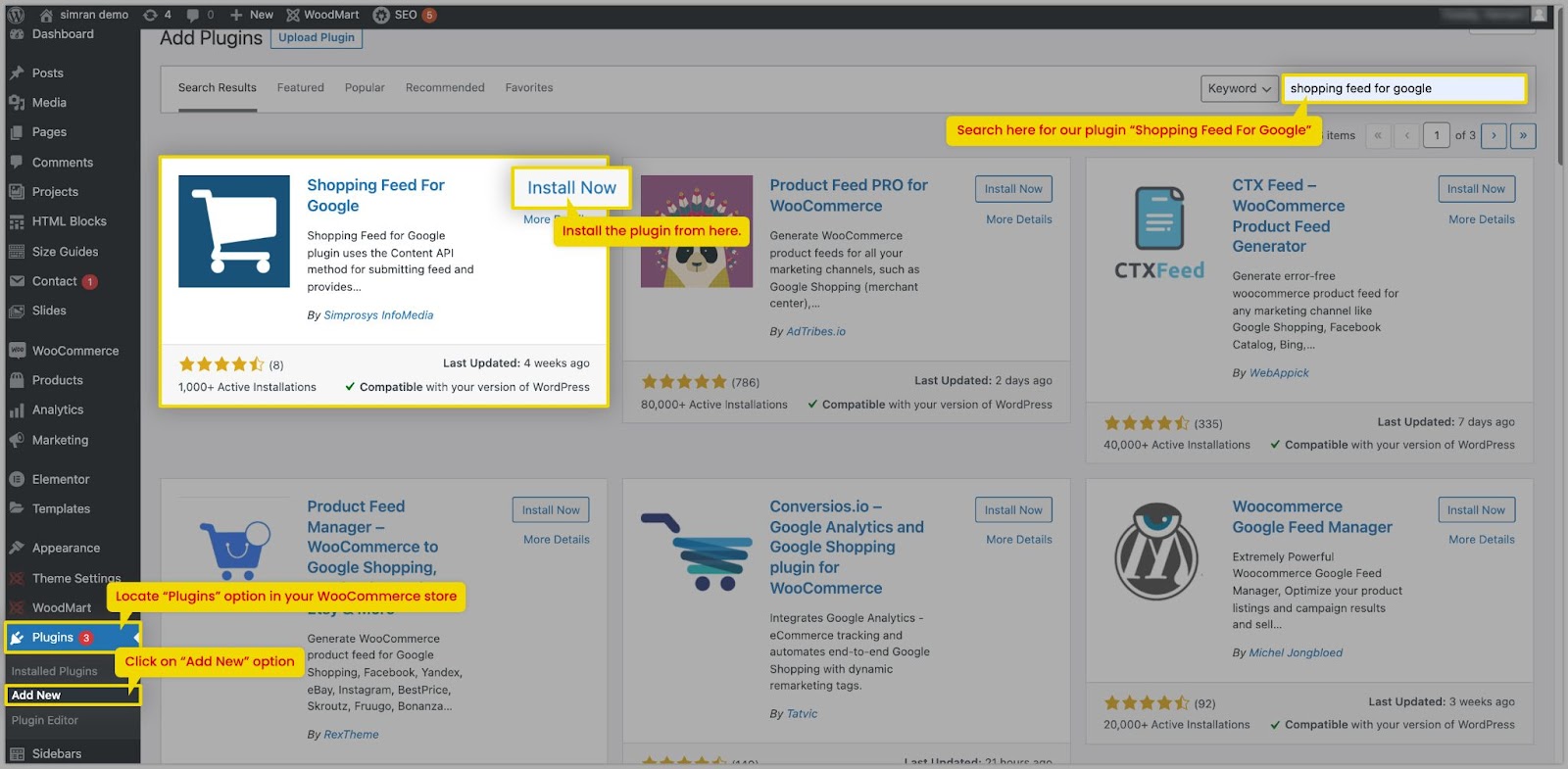Click Shopping Feed For Google cart thumbnail

click(x=234, y=231)
